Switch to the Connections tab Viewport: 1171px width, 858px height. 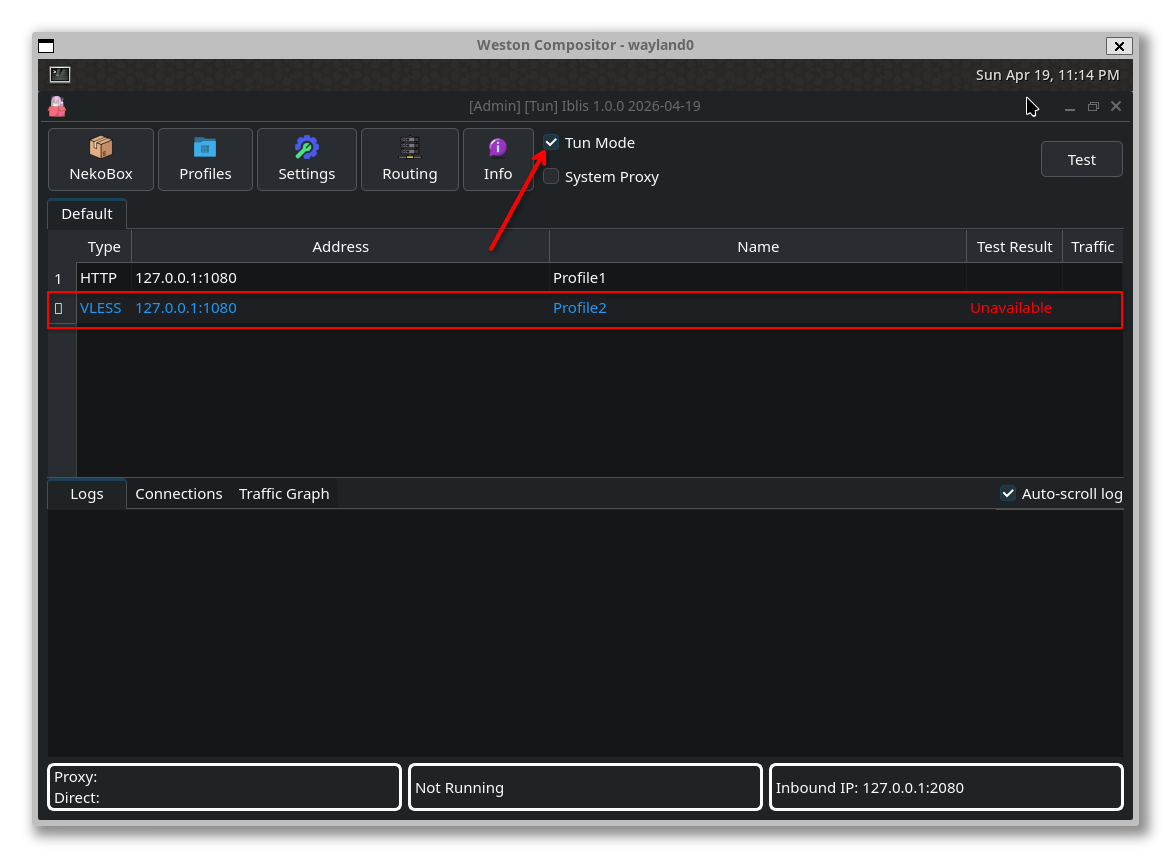pyautogui.click(x=179, y=494)
